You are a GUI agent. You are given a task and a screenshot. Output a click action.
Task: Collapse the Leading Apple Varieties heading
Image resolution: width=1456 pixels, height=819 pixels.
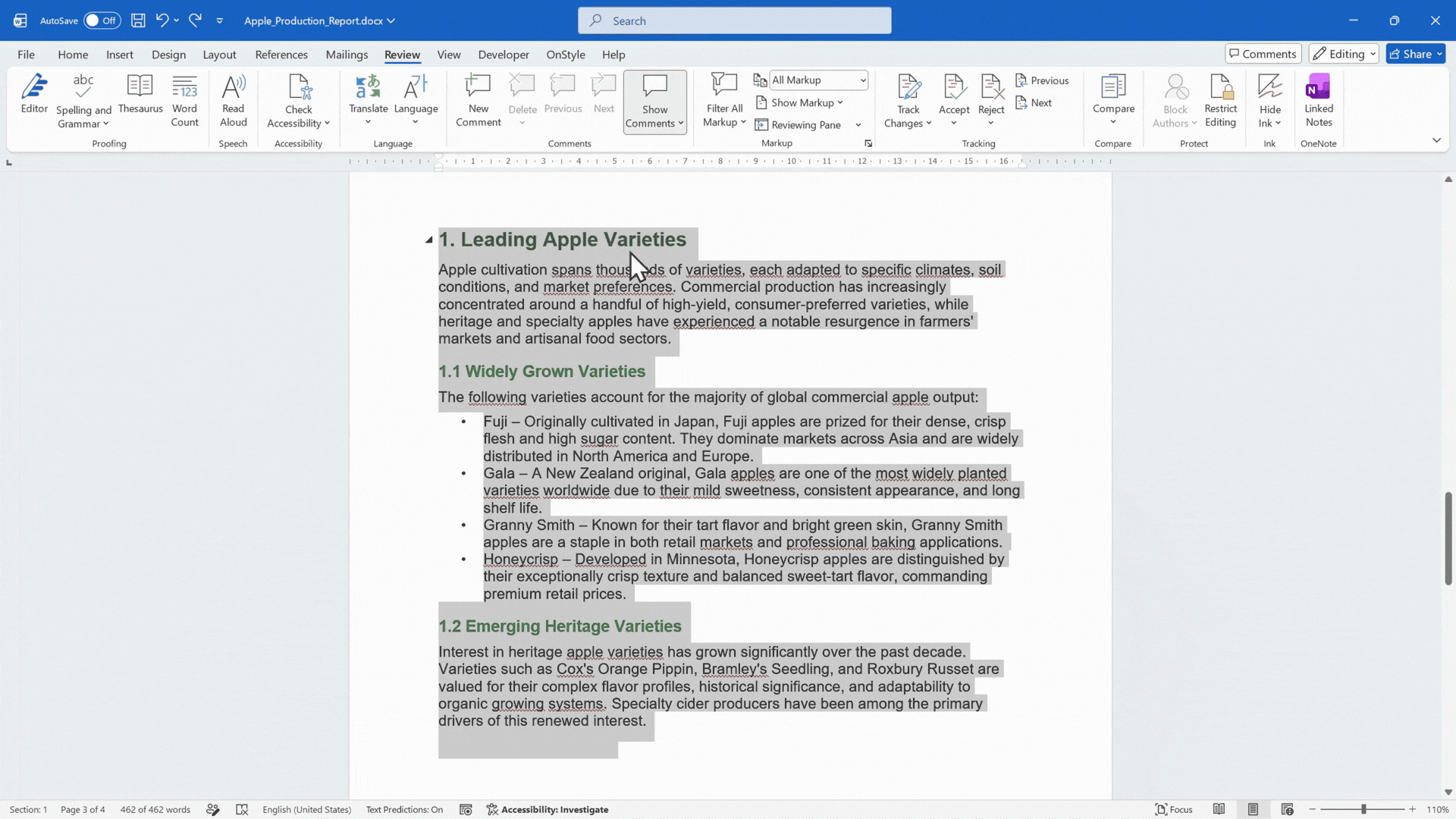[429, 240]
